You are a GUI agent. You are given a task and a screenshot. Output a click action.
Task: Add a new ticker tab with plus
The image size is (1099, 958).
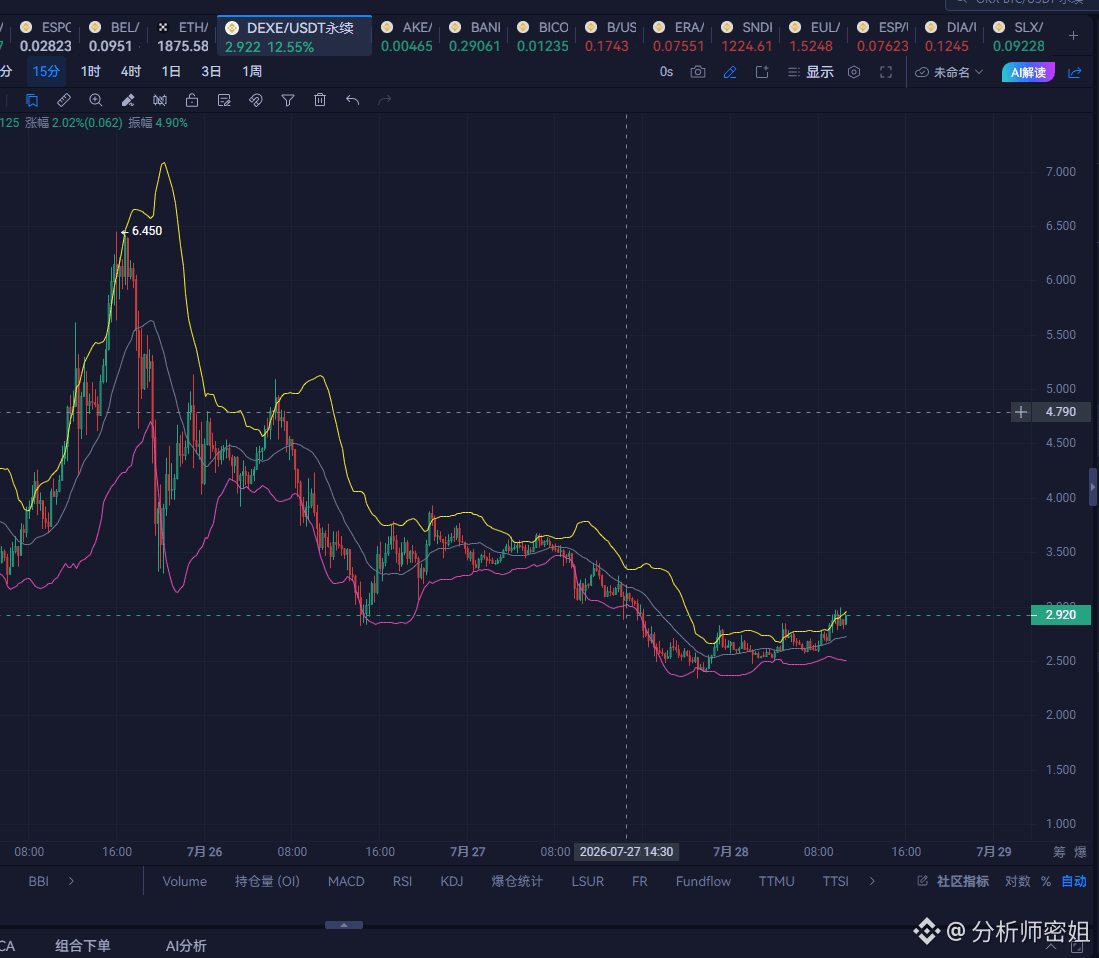tap(1073, 36)
